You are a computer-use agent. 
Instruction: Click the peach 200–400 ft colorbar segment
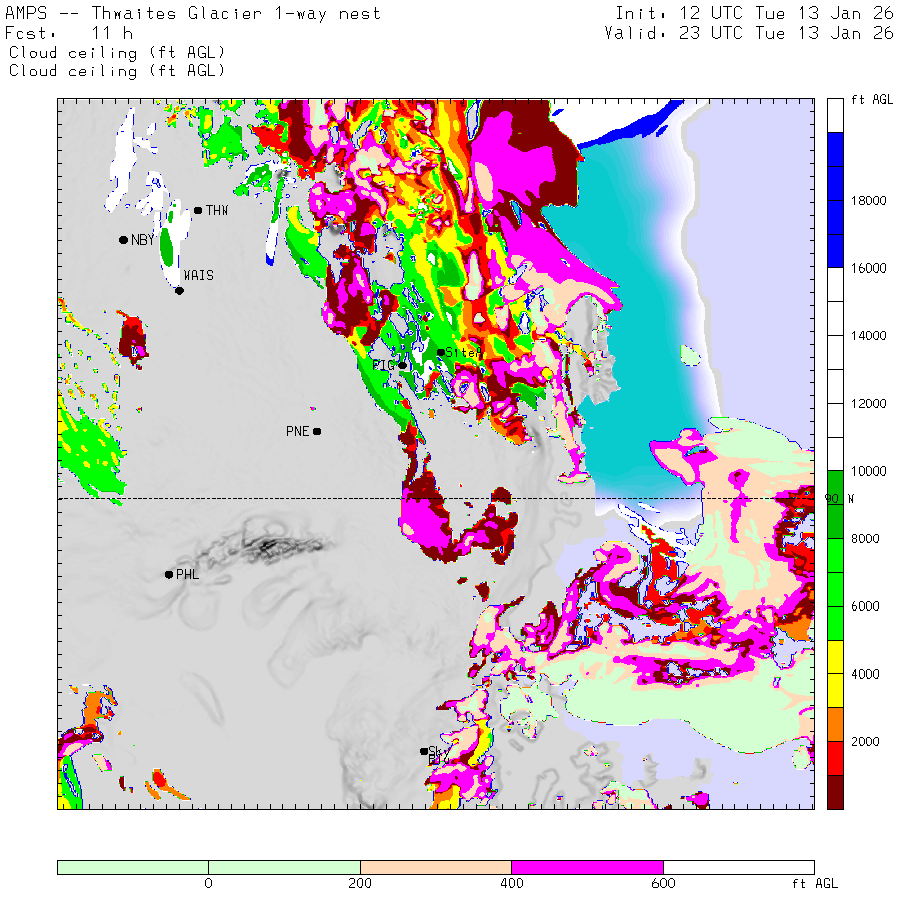point(435,867)
